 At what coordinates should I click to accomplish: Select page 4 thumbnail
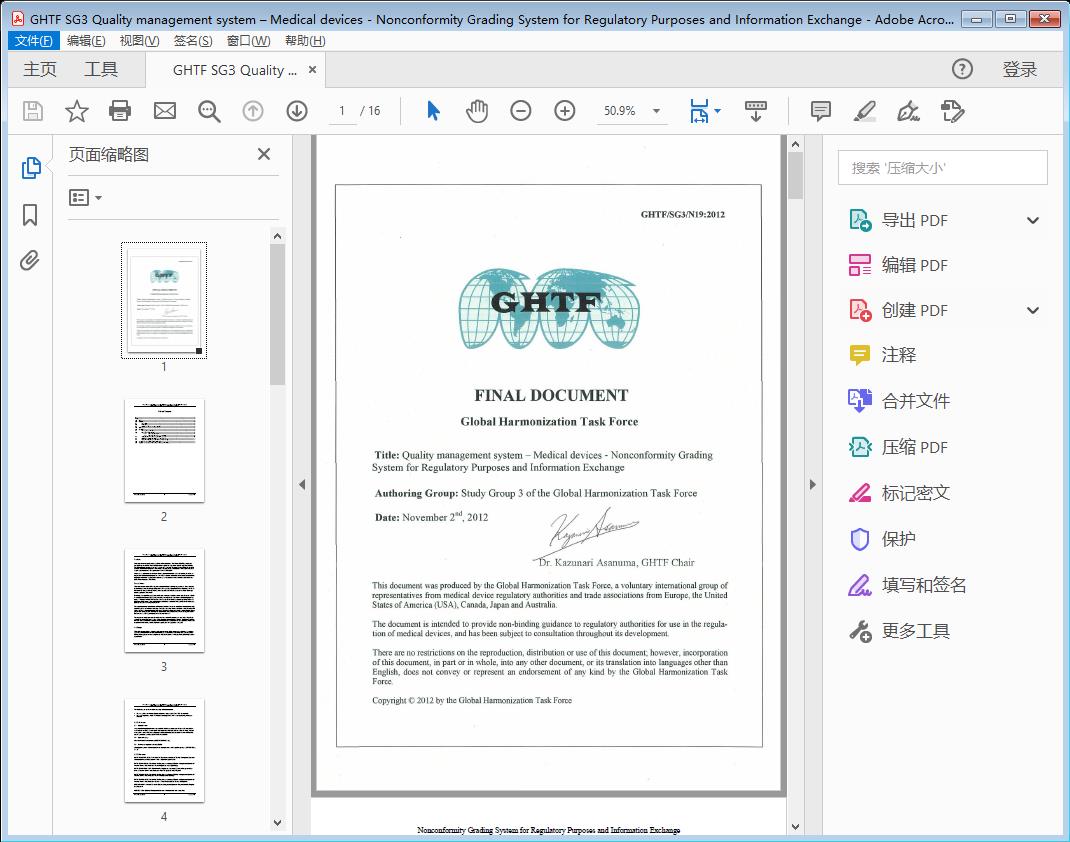click(164, 751)
